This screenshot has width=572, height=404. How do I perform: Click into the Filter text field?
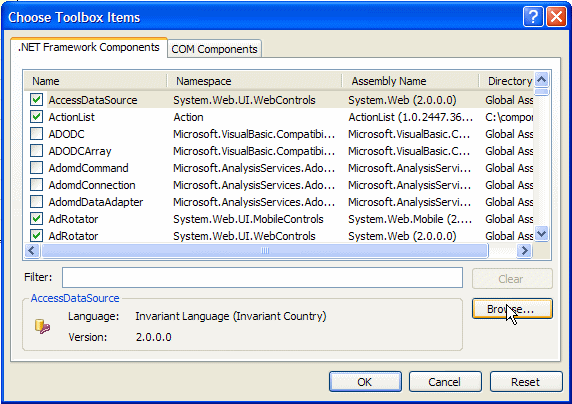click(262, 277)
